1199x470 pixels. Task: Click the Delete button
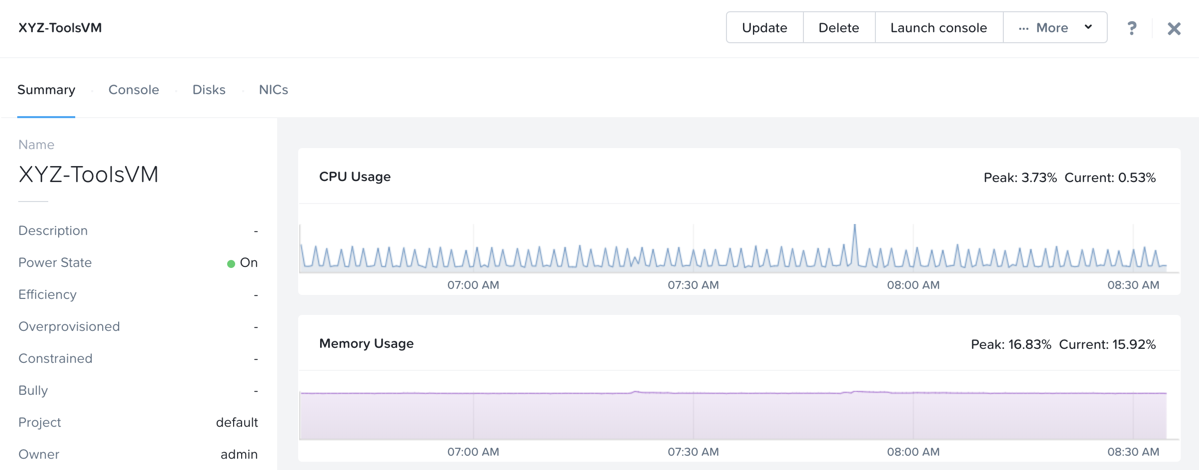tap(839, 28)
